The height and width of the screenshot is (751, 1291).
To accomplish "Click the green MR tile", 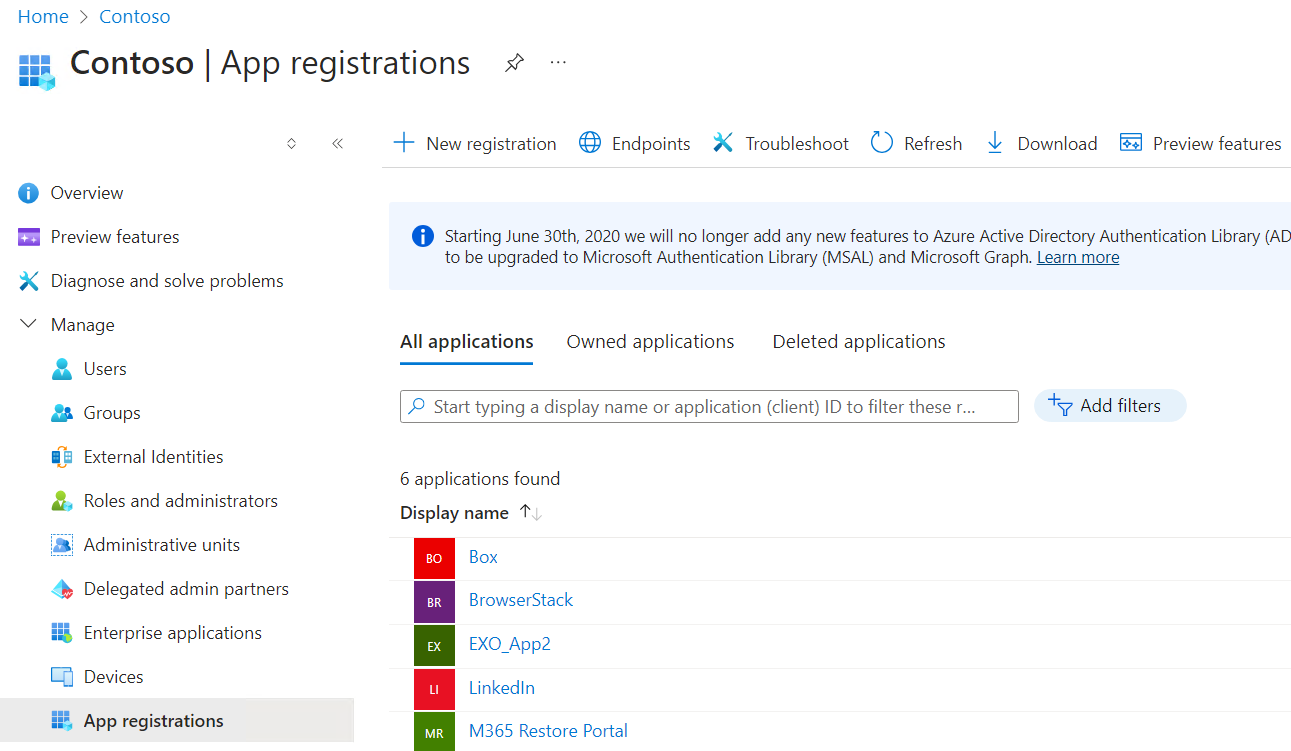I will tap(434, 732).
